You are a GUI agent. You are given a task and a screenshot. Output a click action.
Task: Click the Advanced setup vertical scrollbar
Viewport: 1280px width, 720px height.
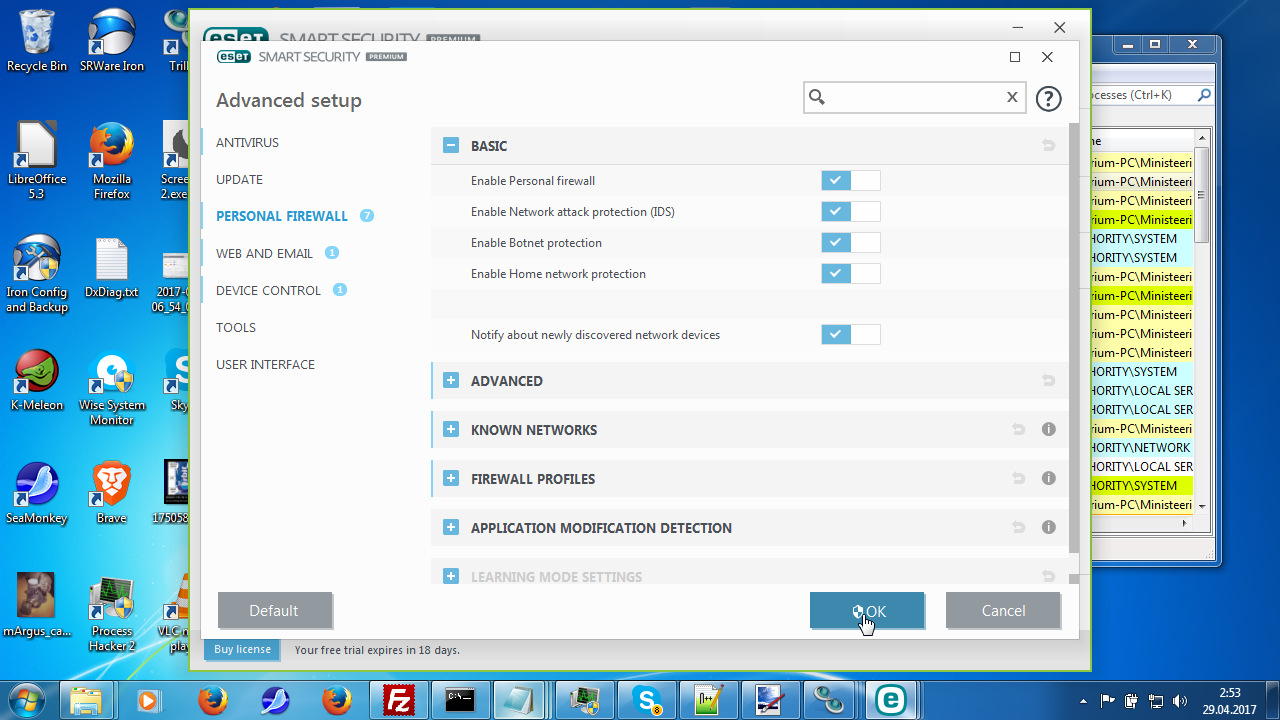click(1074, 338)
